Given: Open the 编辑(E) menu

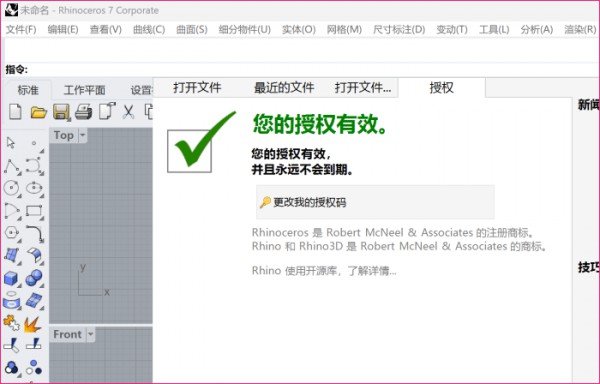Looking at the screenshot, I should coord(63,29).
